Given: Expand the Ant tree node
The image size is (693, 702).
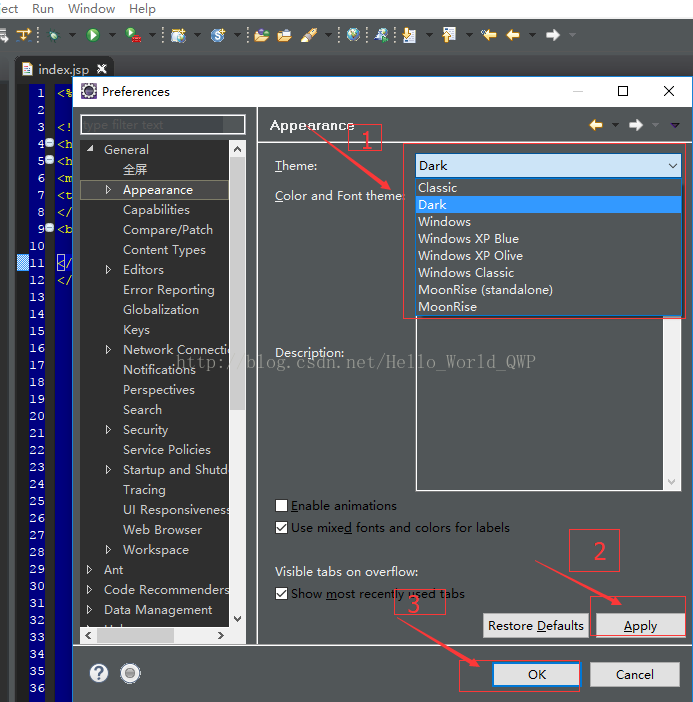Looking at the screenshot, I should click(x=89, y=569).
